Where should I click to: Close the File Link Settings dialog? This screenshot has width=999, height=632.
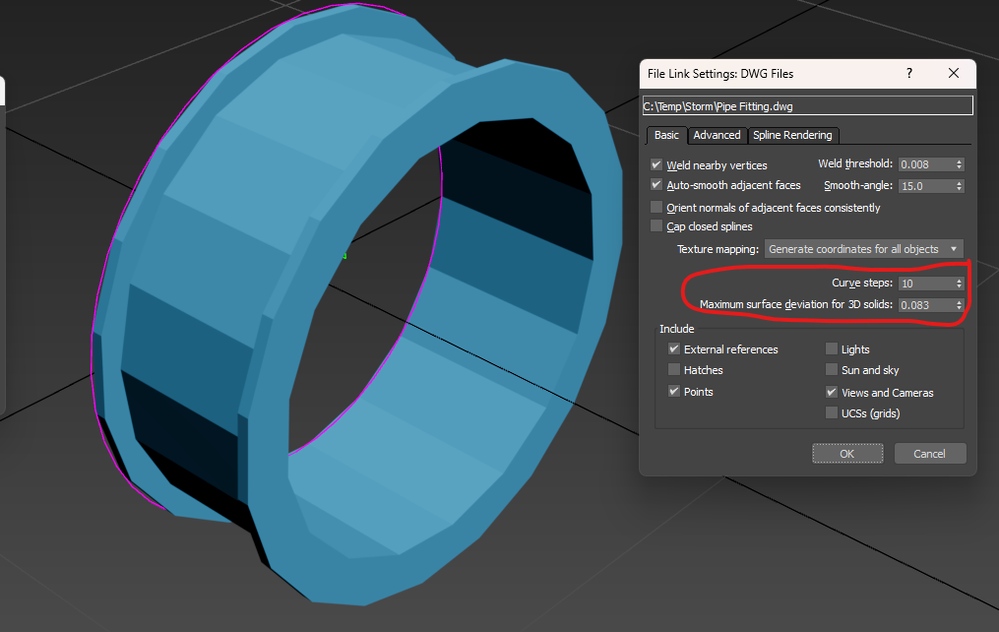coord(953,73)
